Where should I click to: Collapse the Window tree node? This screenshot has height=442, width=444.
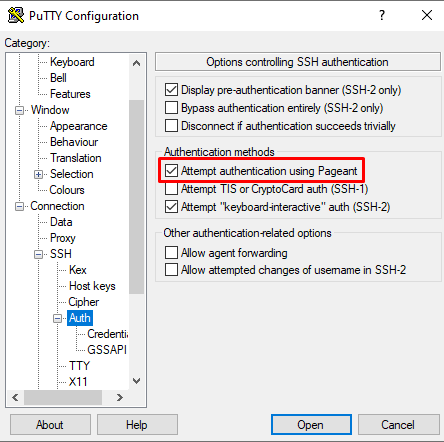[20, 110]
